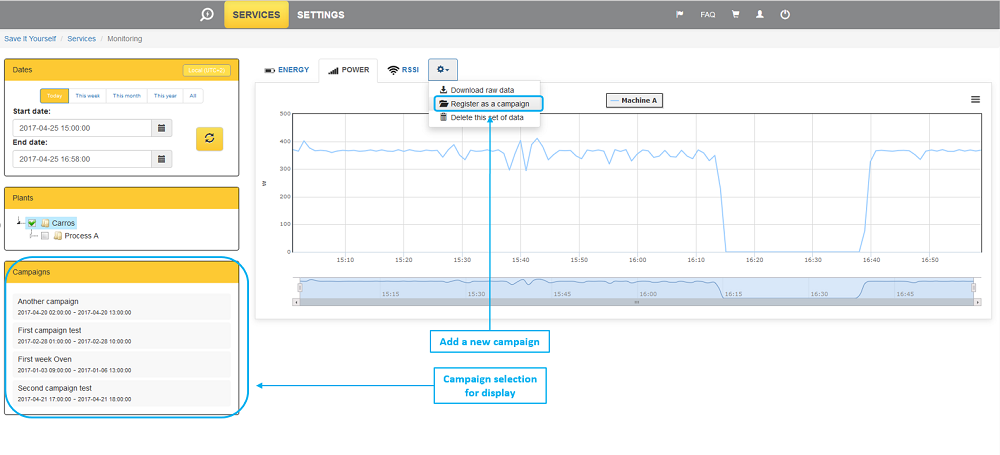The image size is (1000, 455).
Task: Open the end date calendar picker
Action: [161, 158]
